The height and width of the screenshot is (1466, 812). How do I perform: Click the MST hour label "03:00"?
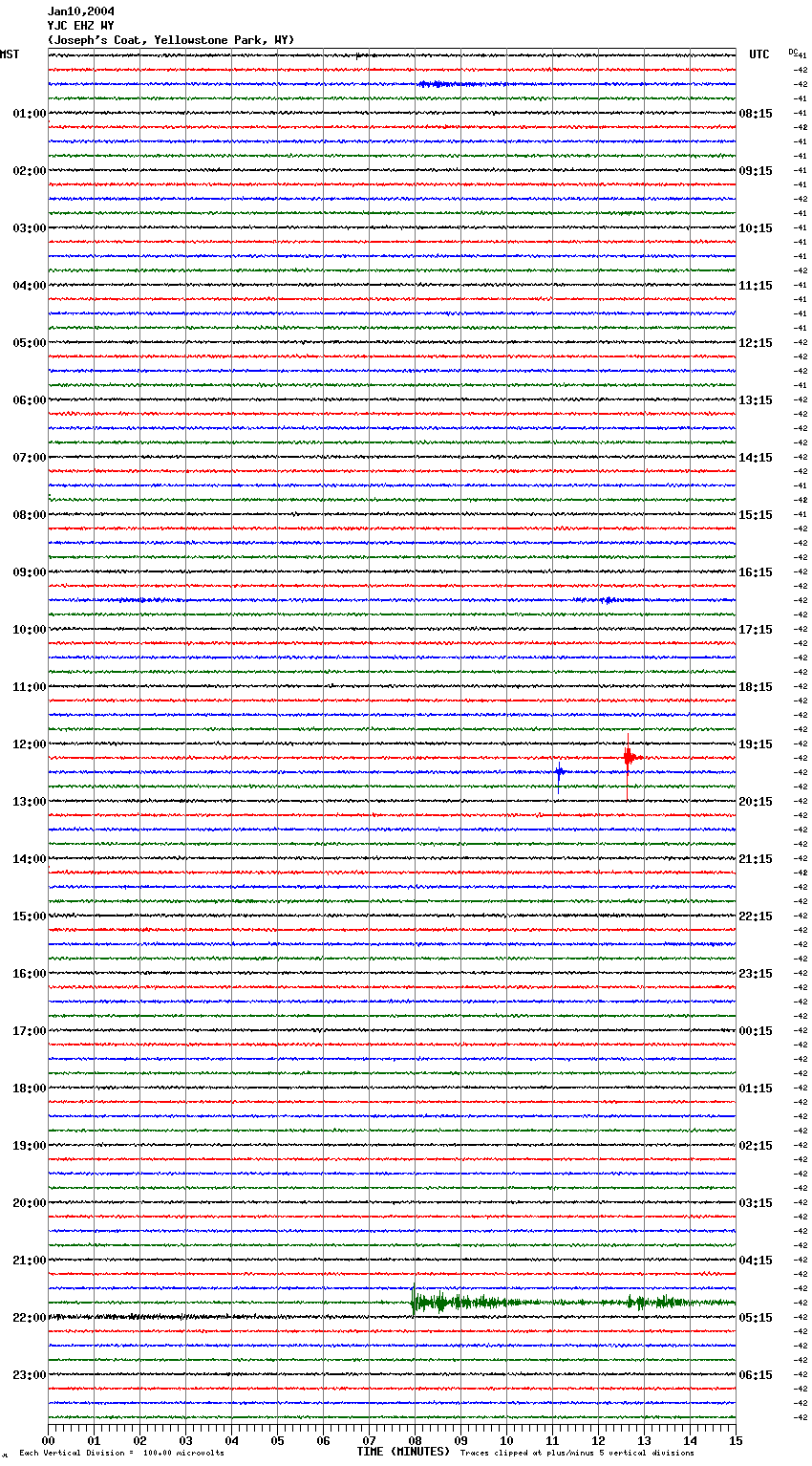tap(30, 228)
